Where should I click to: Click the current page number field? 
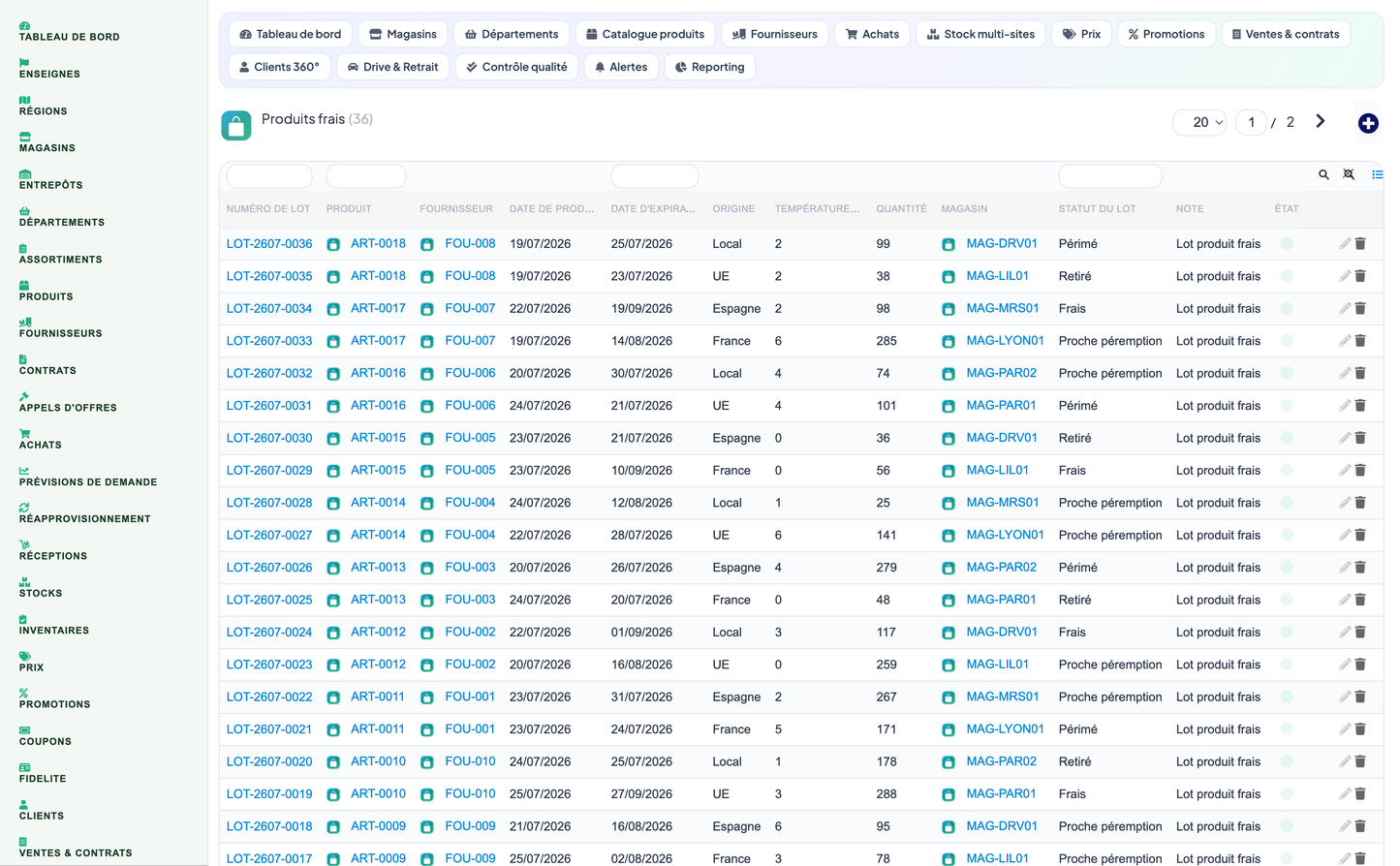tap(1251, 122)
